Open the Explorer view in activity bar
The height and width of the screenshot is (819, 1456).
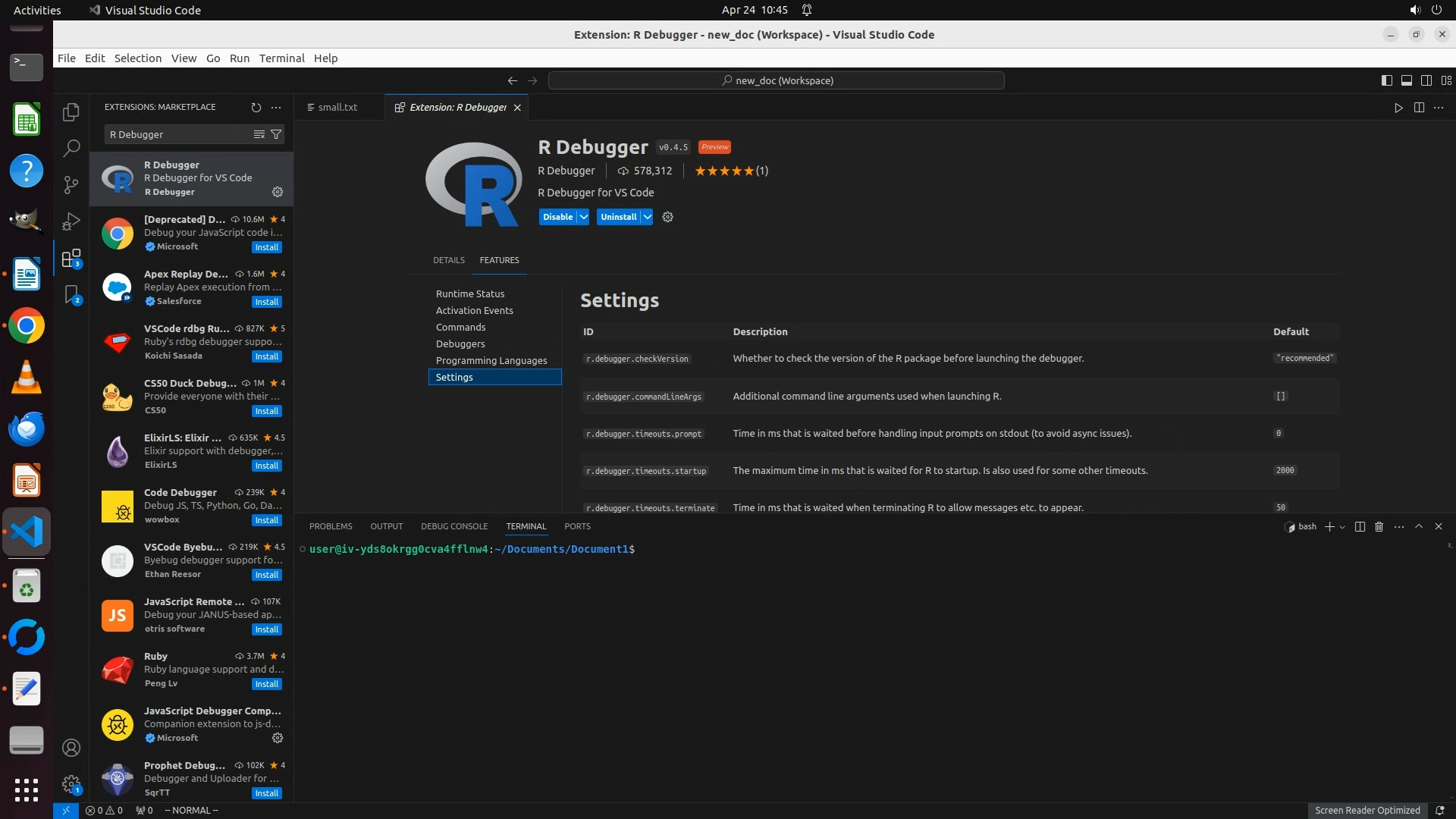(x=71, y=112)
